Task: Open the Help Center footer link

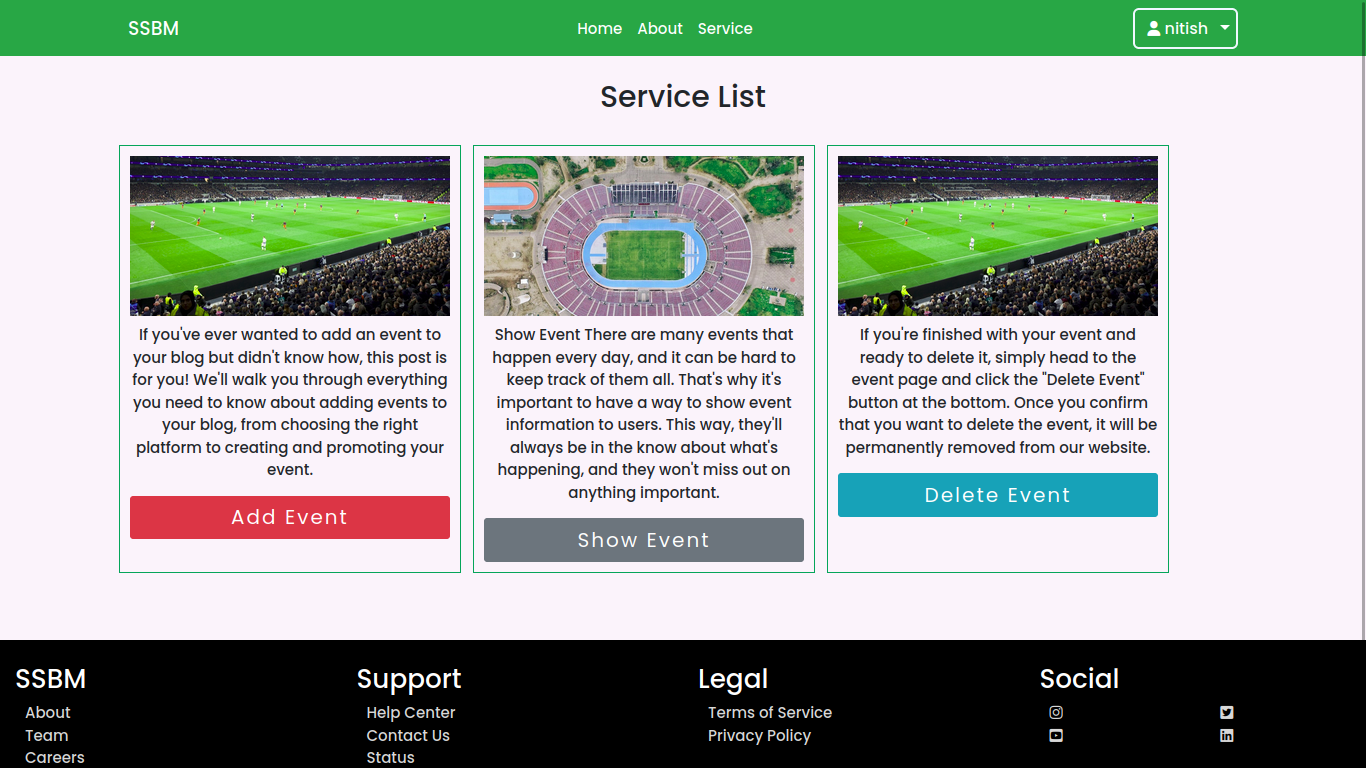Action: 410,713
